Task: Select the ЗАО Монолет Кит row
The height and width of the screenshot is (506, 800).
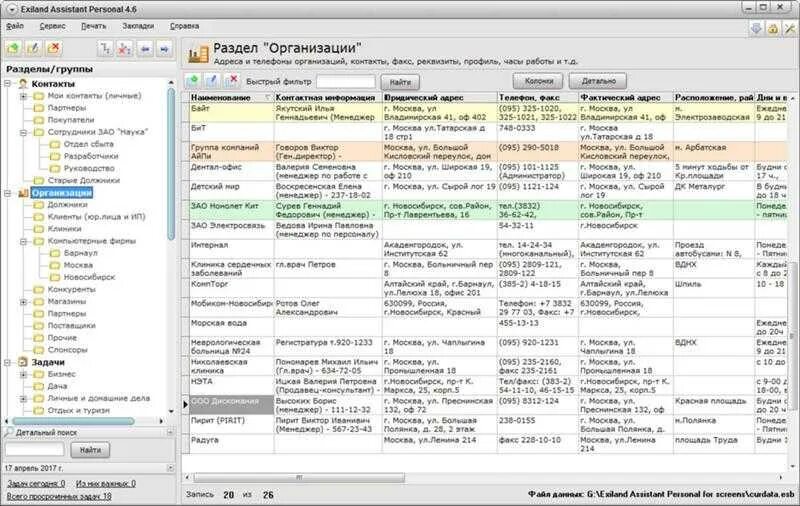Action: click(x=487, y=210)
